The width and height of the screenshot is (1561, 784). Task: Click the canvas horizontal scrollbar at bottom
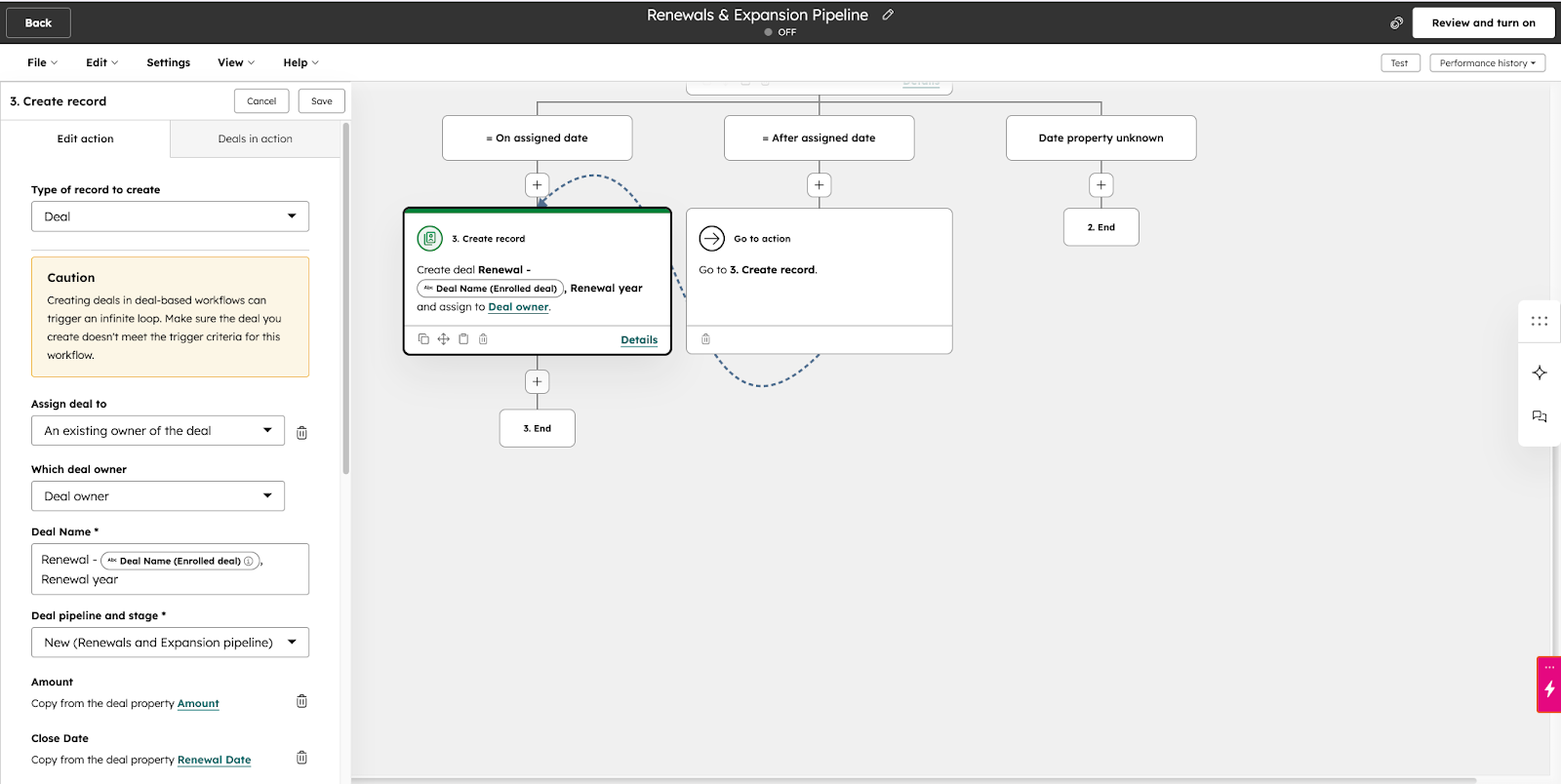tap(913, 779)
